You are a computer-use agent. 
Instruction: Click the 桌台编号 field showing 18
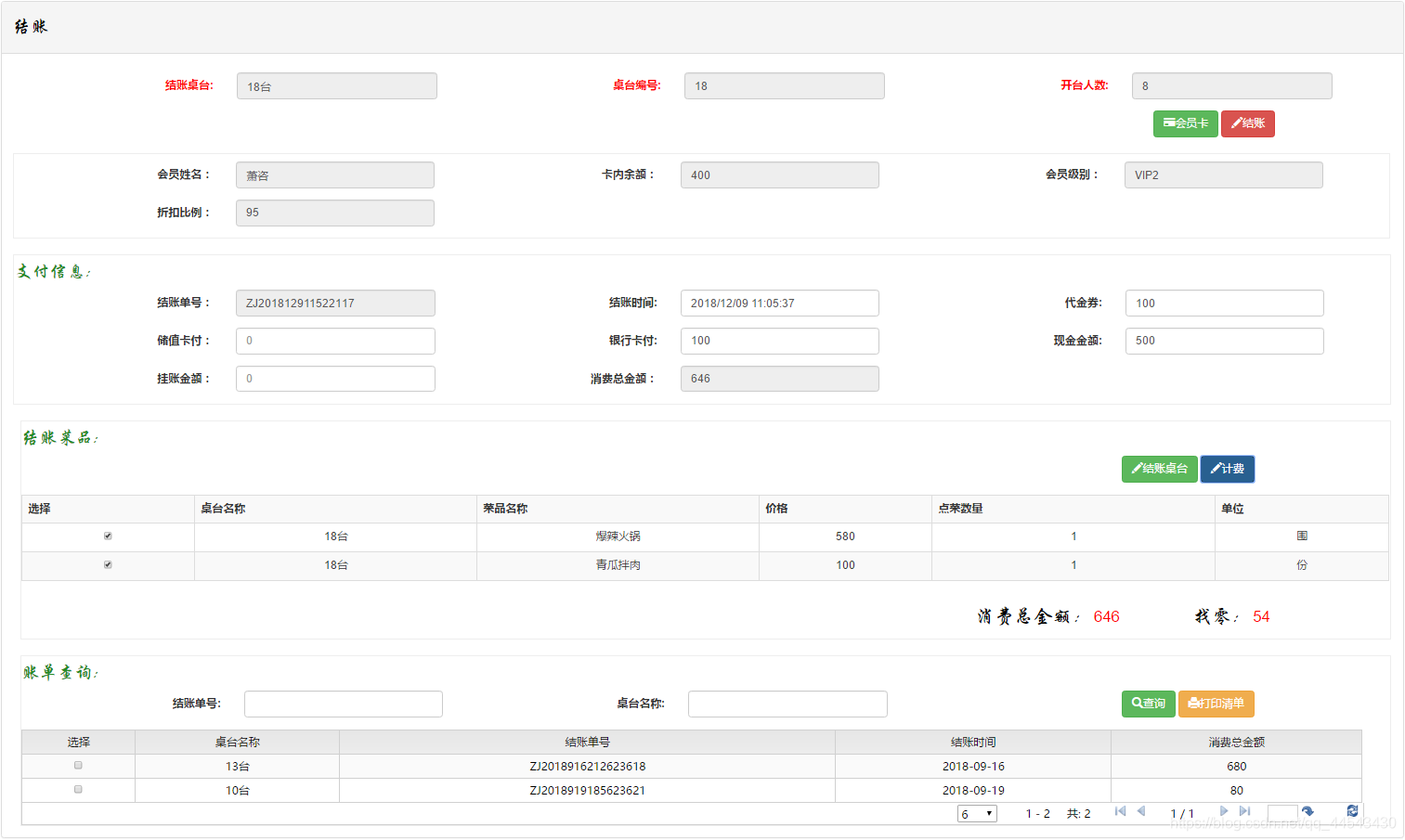click(x=784, y=86)
